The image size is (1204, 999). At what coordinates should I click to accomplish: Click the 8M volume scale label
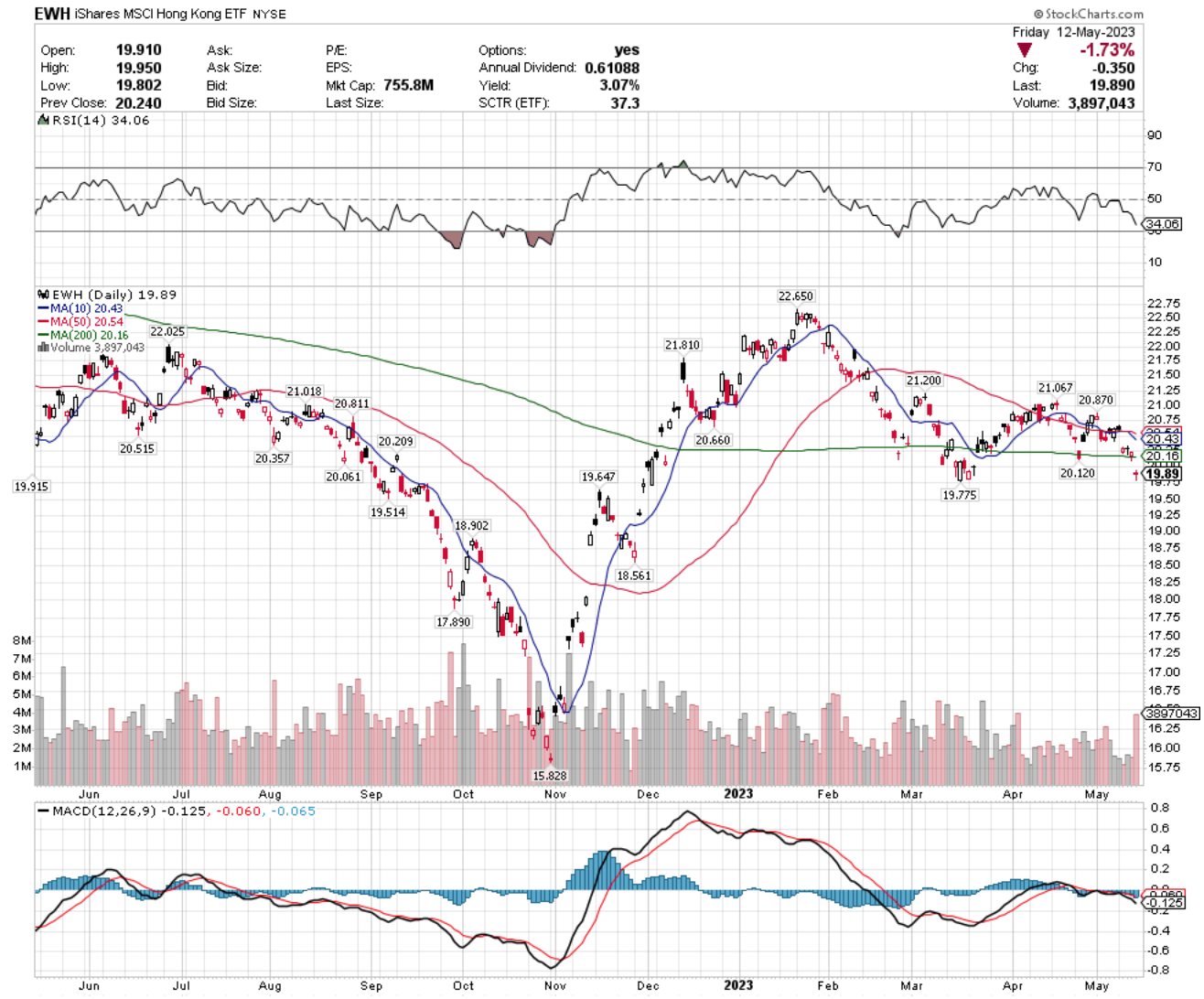22,640
